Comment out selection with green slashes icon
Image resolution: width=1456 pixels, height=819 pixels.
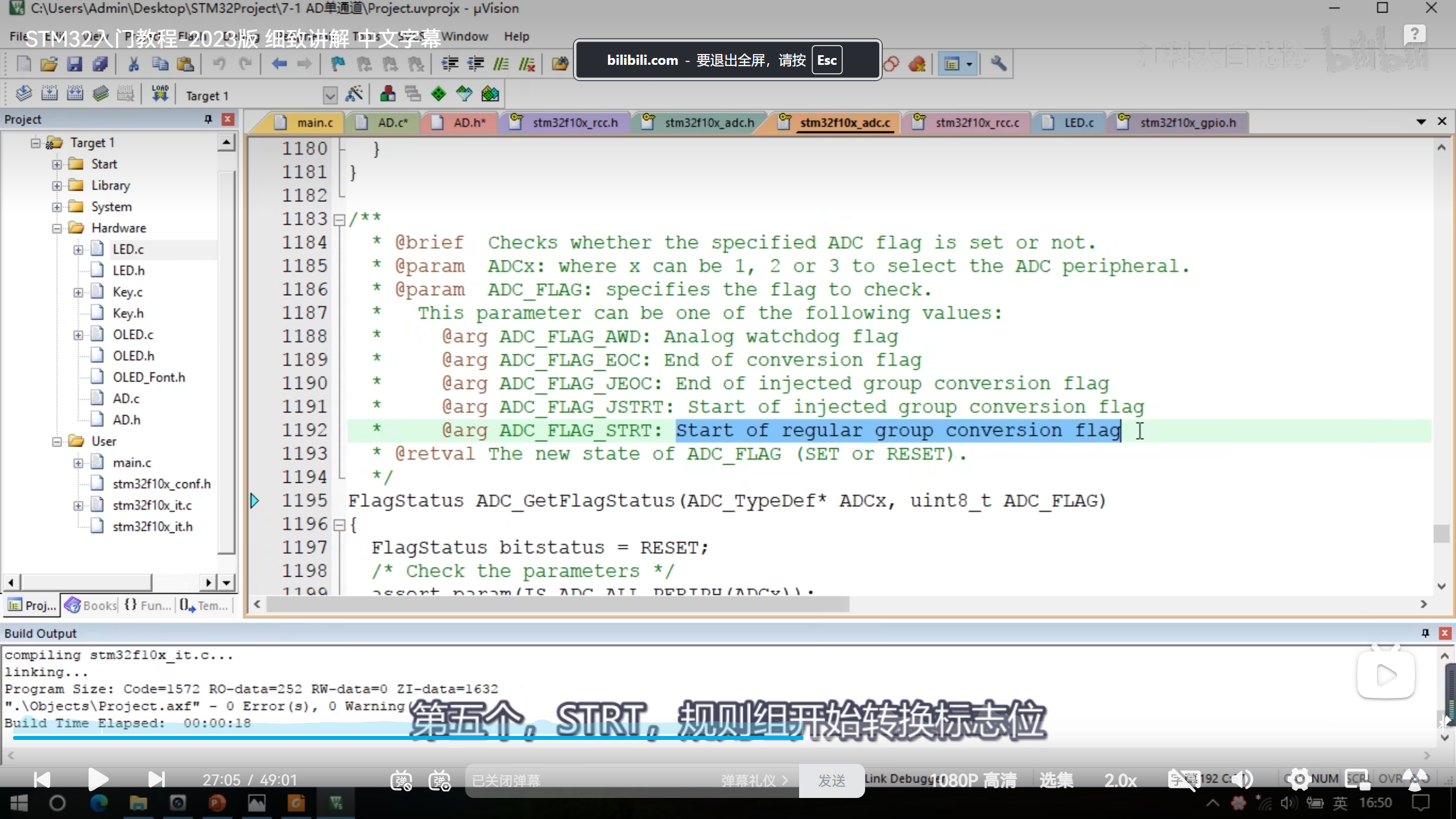coord(501,64)
